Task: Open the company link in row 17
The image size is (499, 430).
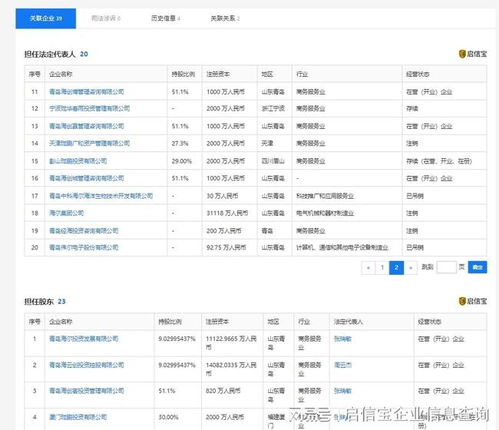Action: (x=101, y=196)
